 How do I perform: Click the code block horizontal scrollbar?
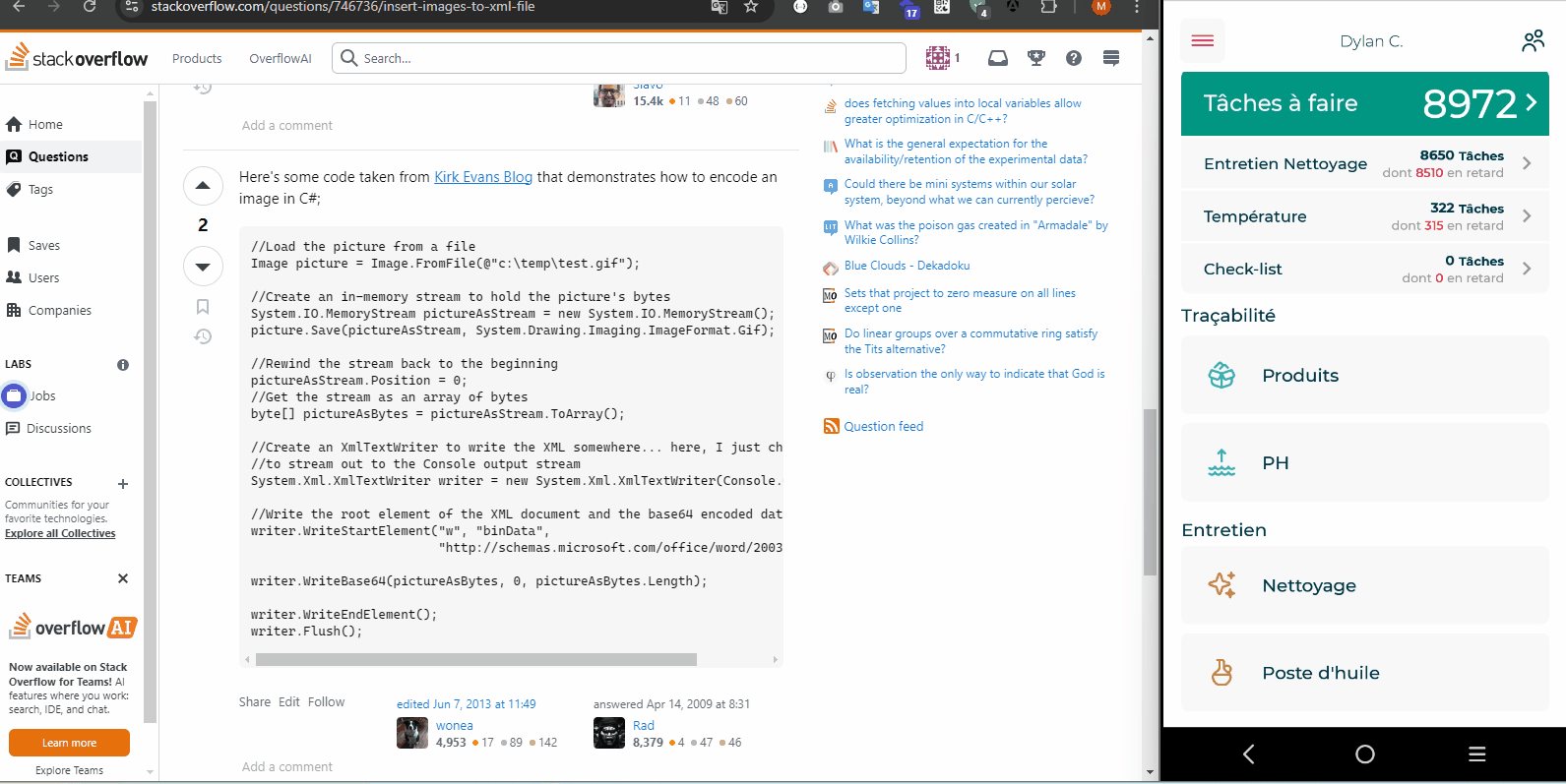(476, 659)
